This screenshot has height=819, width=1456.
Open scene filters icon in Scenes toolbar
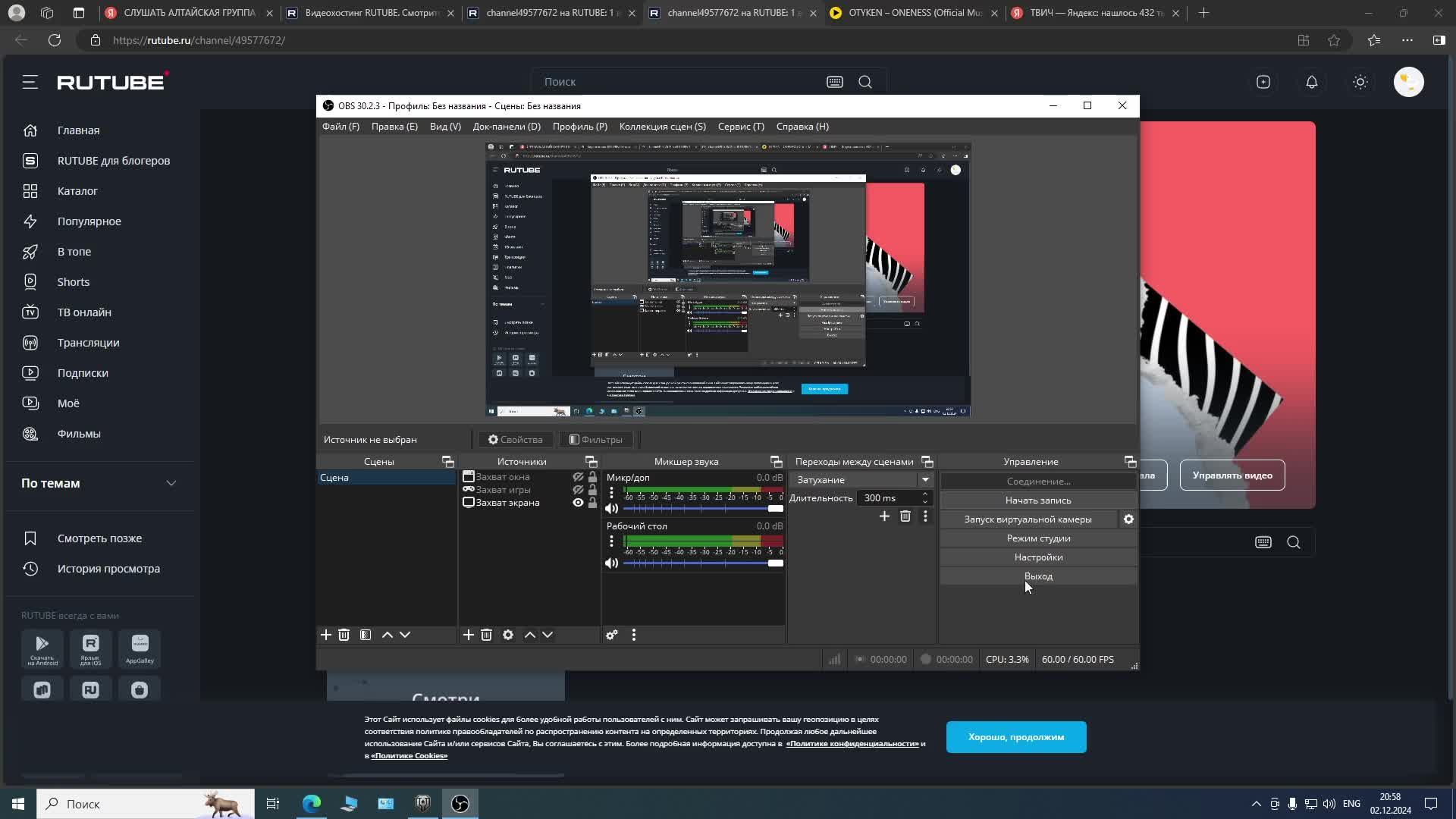click(x=366, y=635)
